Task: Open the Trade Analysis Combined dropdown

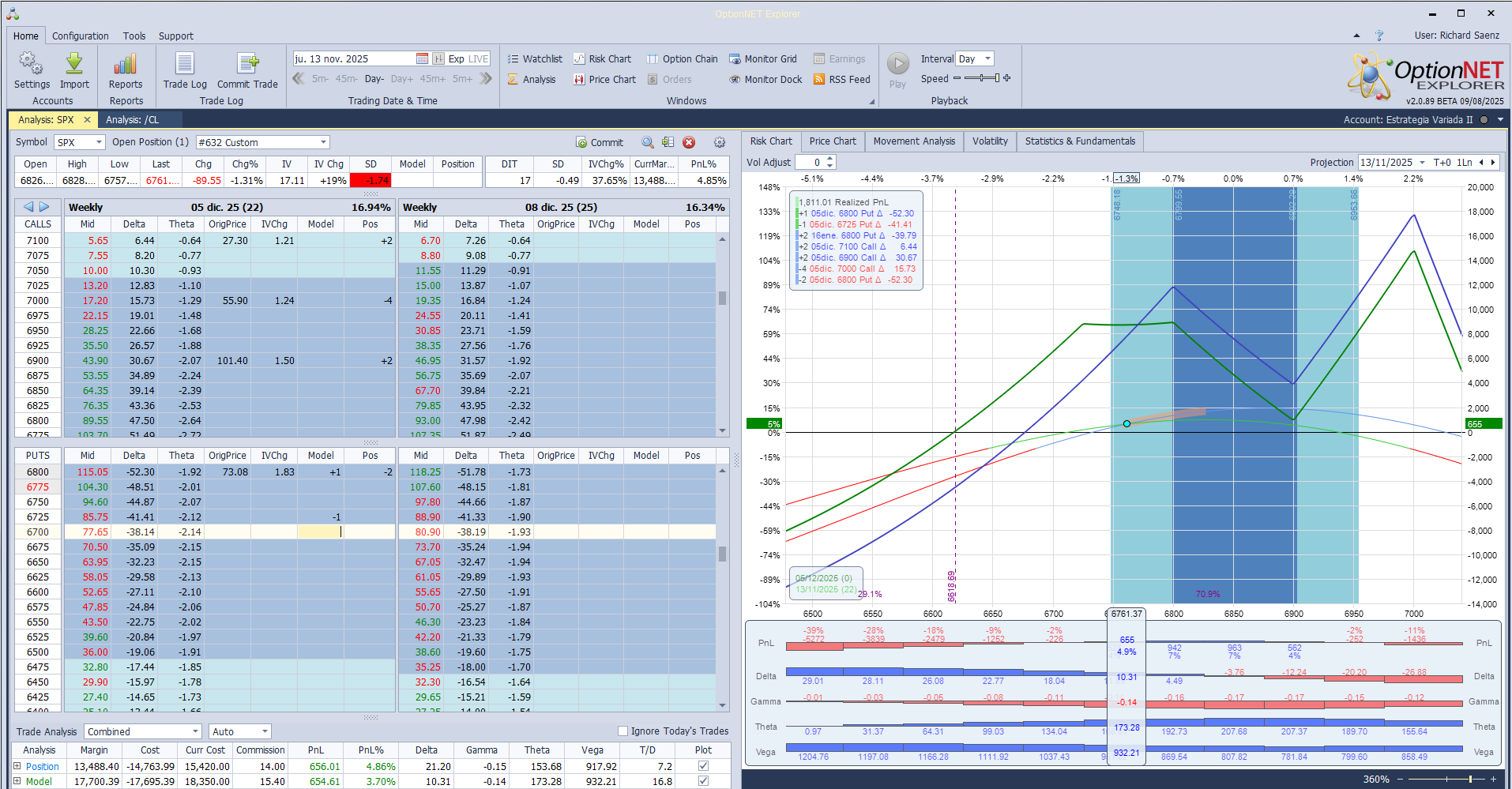Action: coord(195,732)
